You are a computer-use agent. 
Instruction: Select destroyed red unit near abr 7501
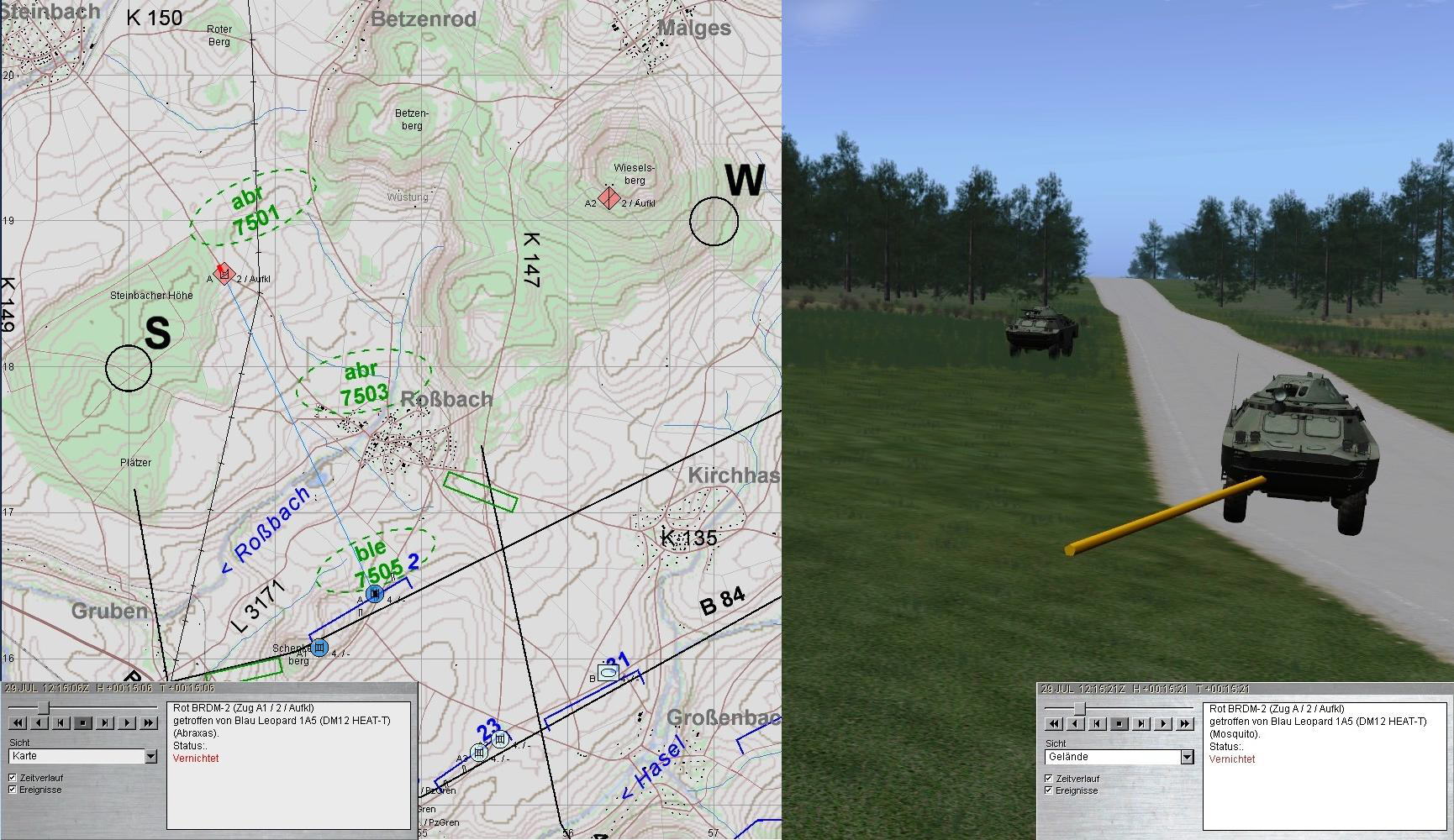pyautogui.click(x=224, y=272)
